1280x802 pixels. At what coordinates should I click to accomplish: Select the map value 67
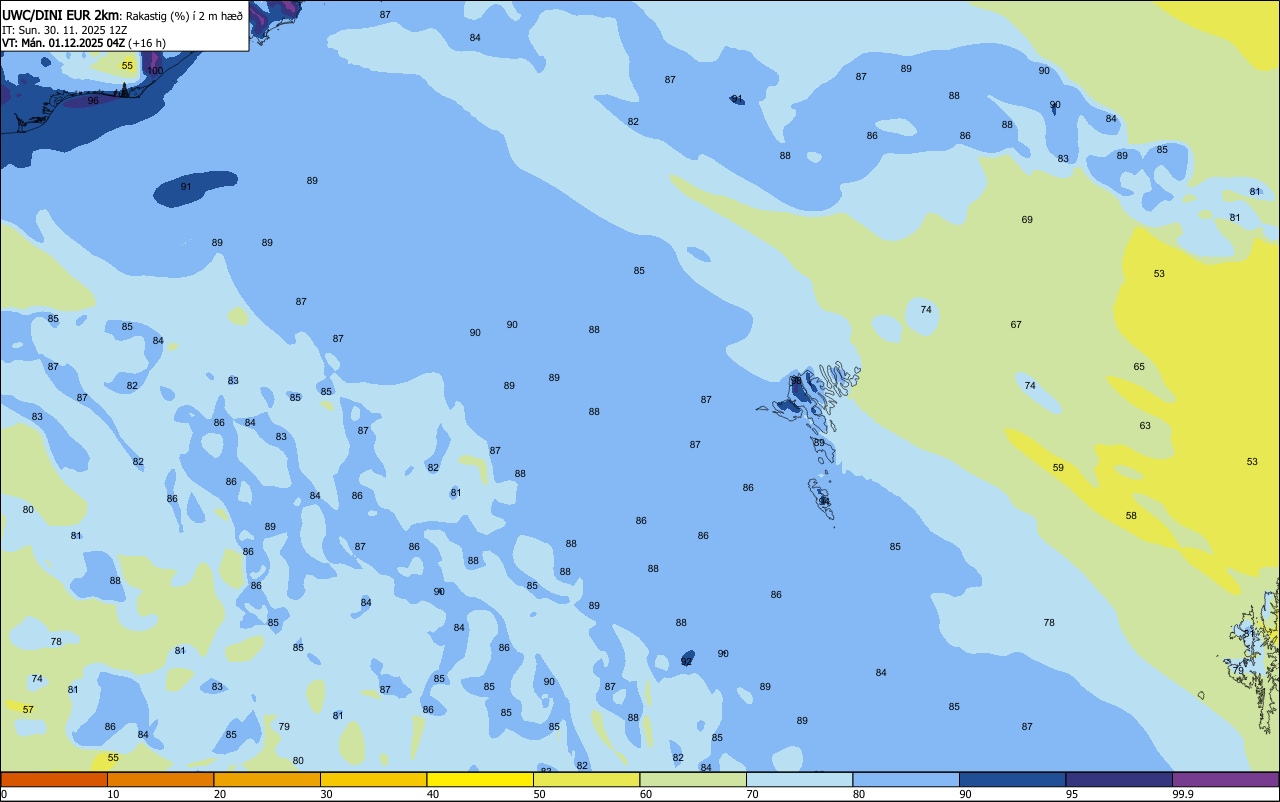coord(1016,324)
